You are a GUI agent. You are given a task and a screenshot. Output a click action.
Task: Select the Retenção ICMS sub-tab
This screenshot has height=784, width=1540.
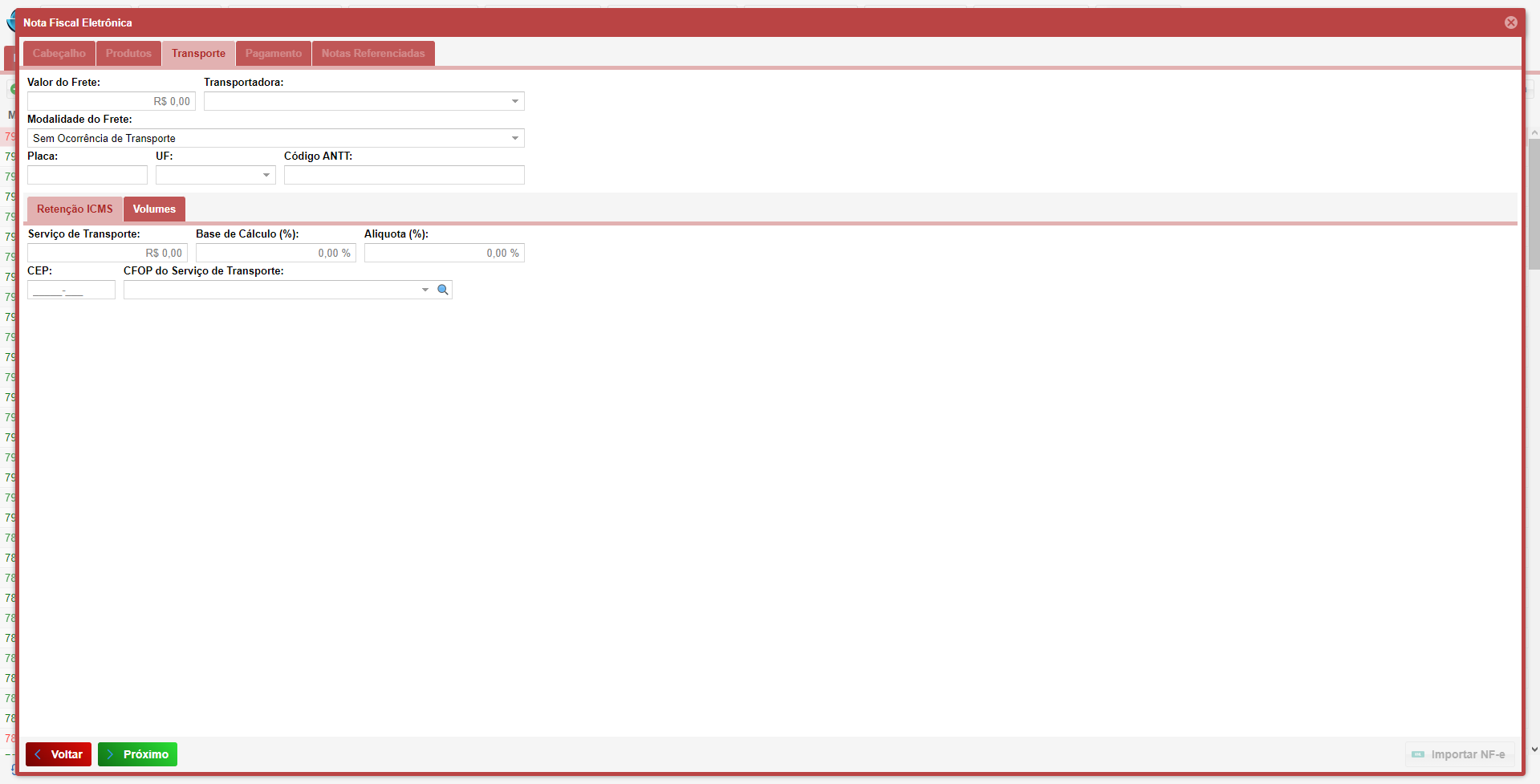tap(75, 209)
